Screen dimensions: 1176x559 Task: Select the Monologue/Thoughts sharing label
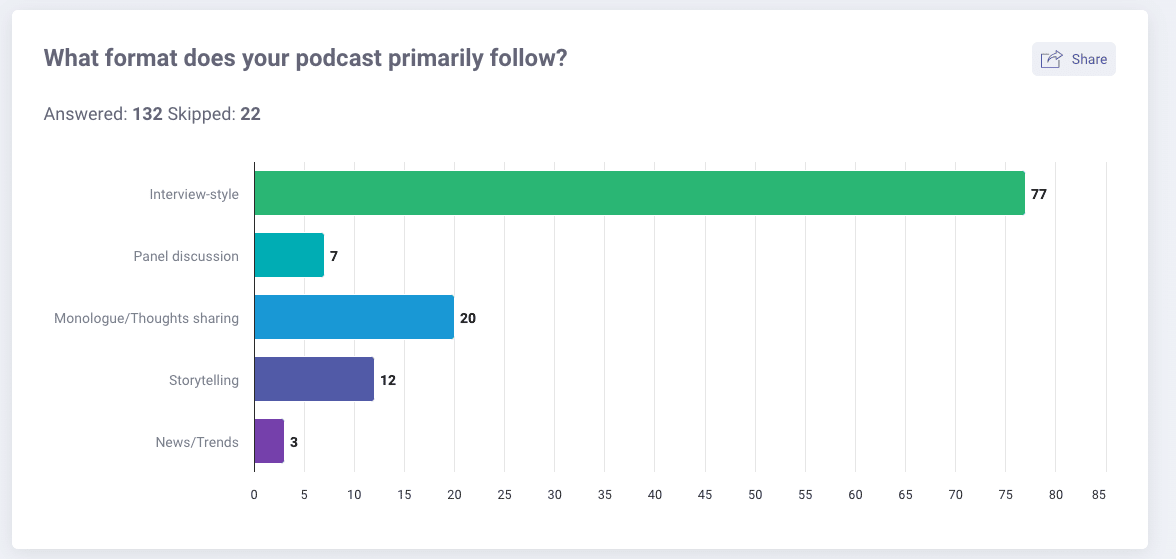pos(146,318)
